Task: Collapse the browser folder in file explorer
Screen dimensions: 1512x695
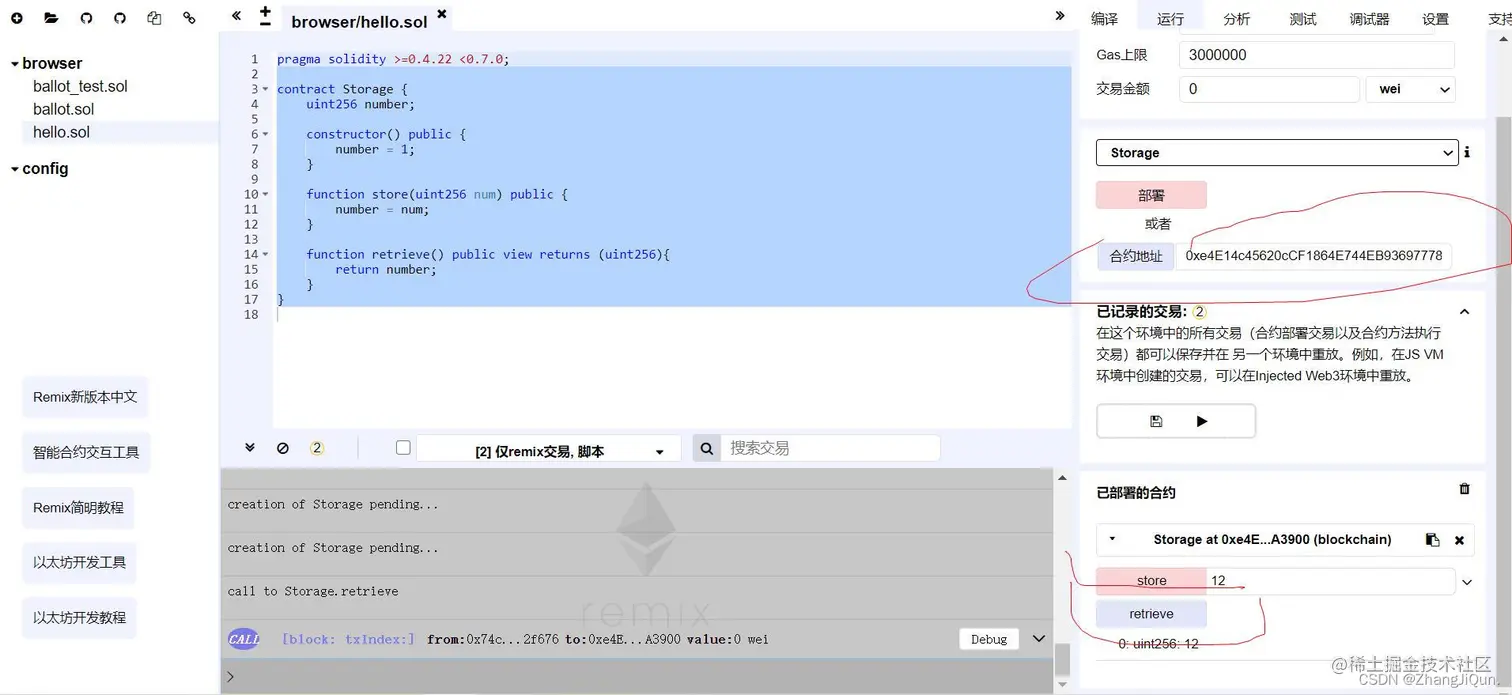Action: [15, 64]
